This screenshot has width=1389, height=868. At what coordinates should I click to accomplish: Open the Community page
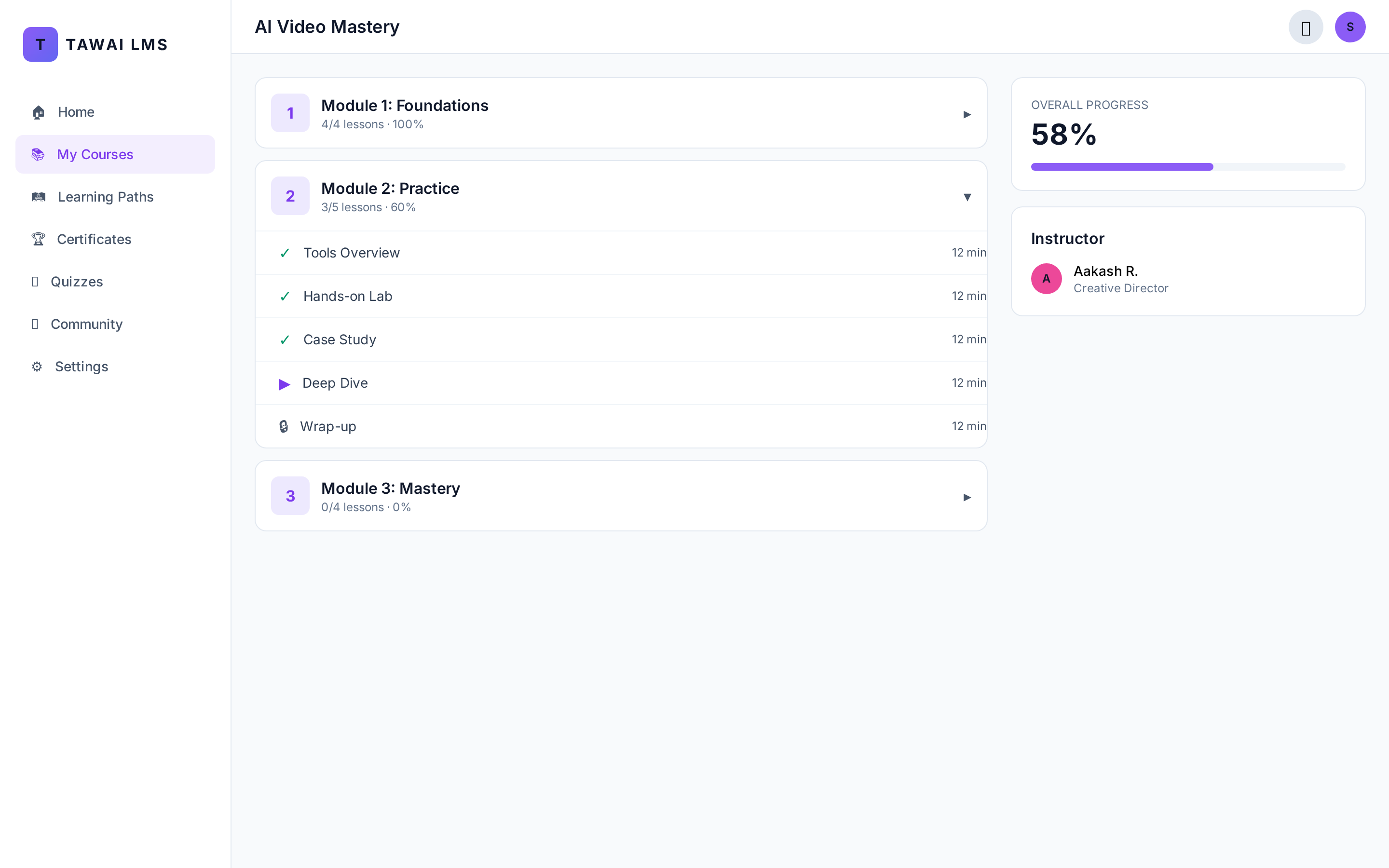pyautogui.click(x=115, y=325)
